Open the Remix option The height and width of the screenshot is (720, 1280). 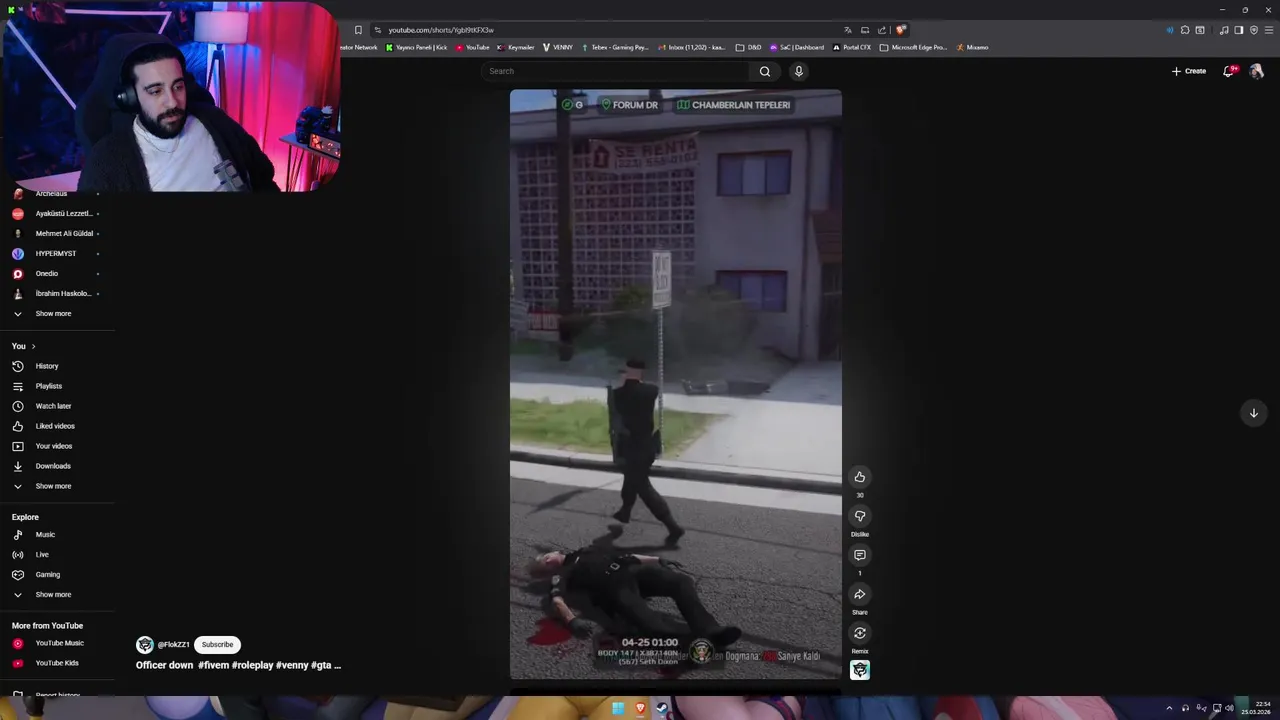pyautogui.click(x=859, y=633)
